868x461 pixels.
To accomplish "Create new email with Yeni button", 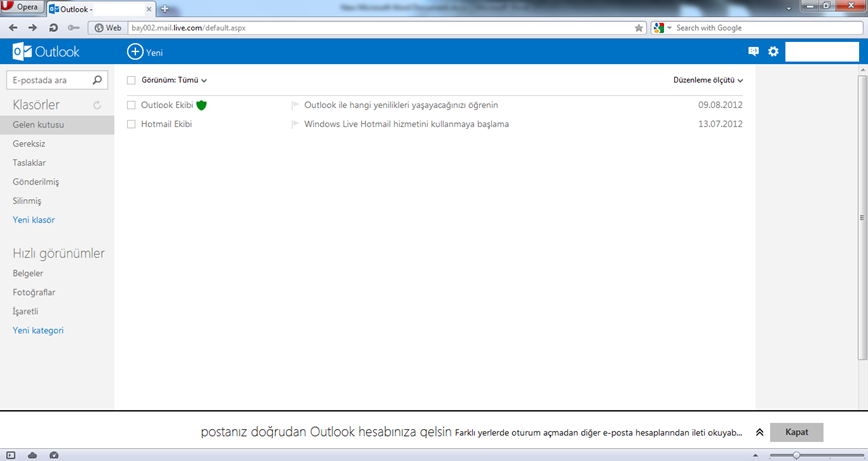I will pos(145,52).
